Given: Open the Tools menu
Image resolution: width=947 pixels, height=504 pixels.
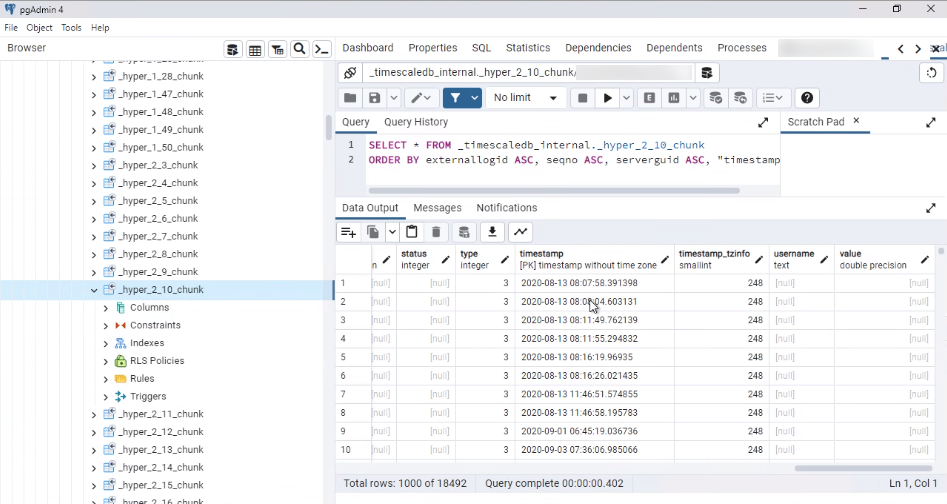Looking at the screenshot, I should point(71,28).
